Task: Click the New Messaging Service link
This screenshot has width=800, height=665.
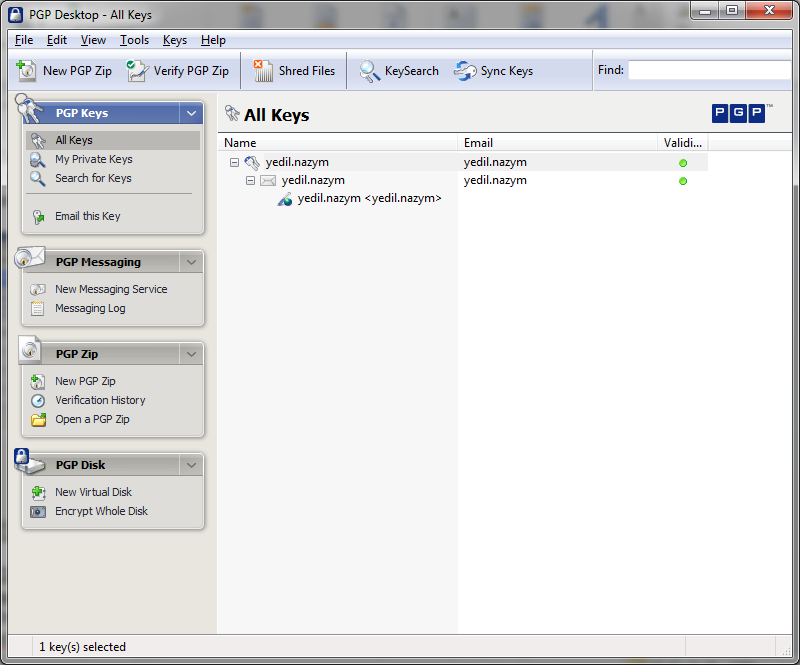Action: [x=111, y=289]
